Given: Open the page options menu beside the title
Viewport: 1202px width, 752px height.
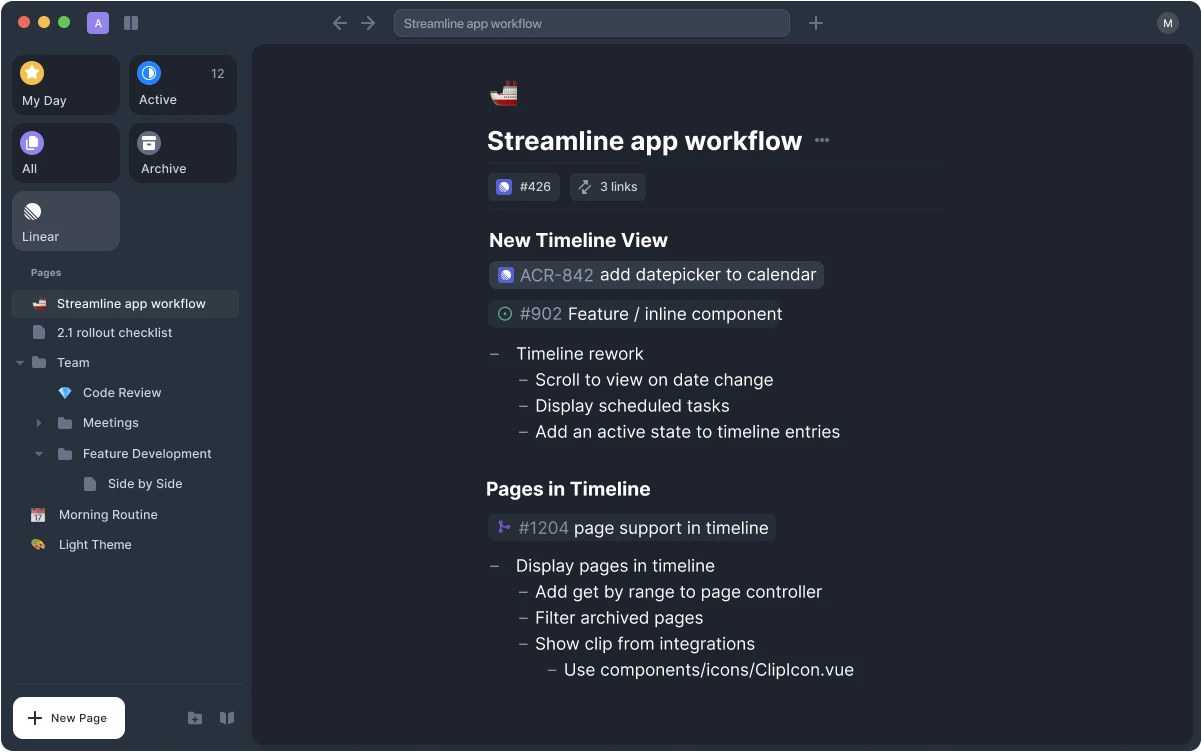Looking at the screenshot, I should tap(822, 141).
